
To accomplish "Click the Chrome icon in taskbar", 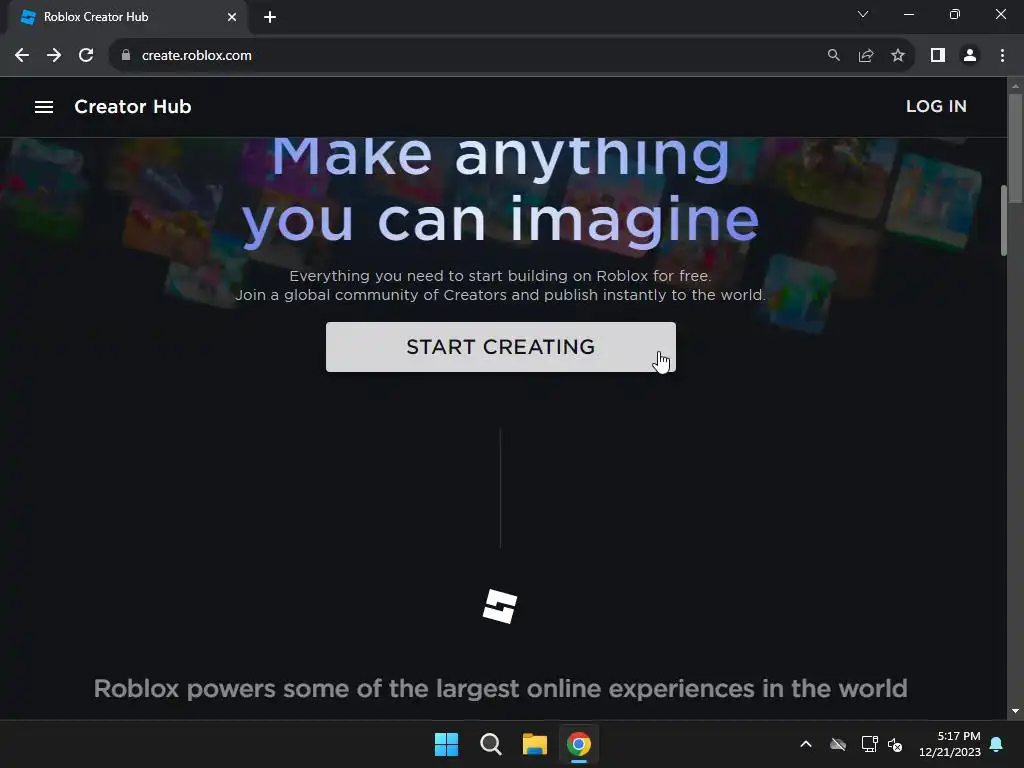I will (579, 744).
